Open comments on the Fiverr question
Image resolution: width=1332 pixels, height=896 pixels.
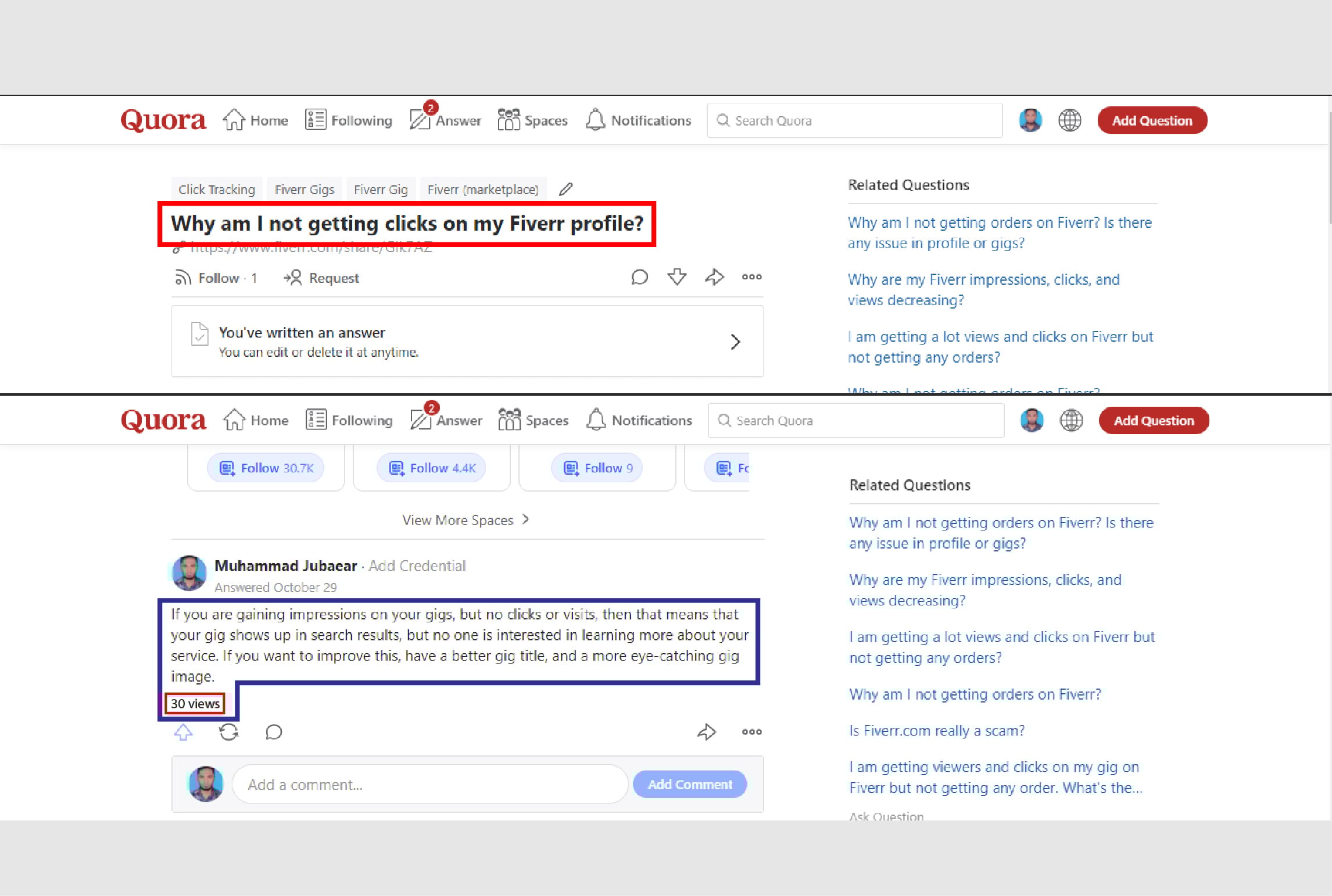639,277
